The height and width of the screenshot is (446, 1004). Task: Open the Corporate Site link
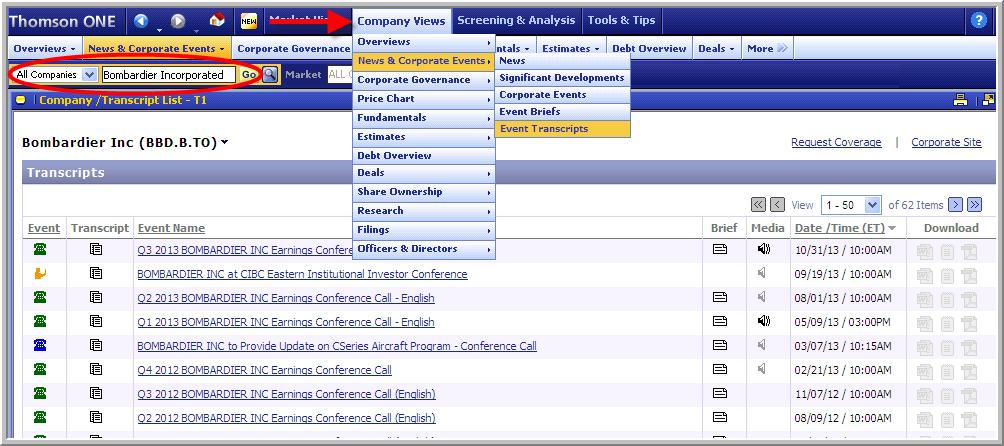[x=946, y=143]
